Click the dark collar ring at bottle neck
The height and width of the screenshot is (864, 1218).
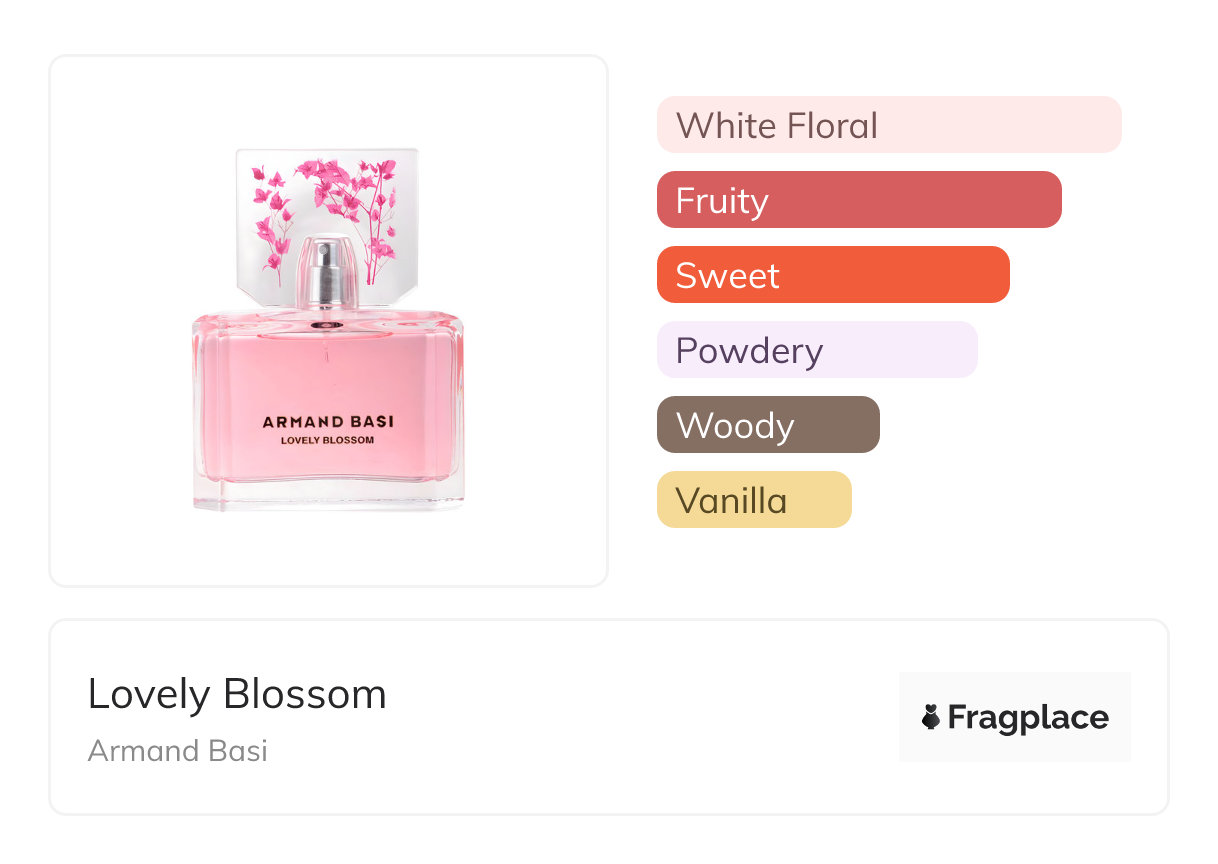(x=326, y=325)
